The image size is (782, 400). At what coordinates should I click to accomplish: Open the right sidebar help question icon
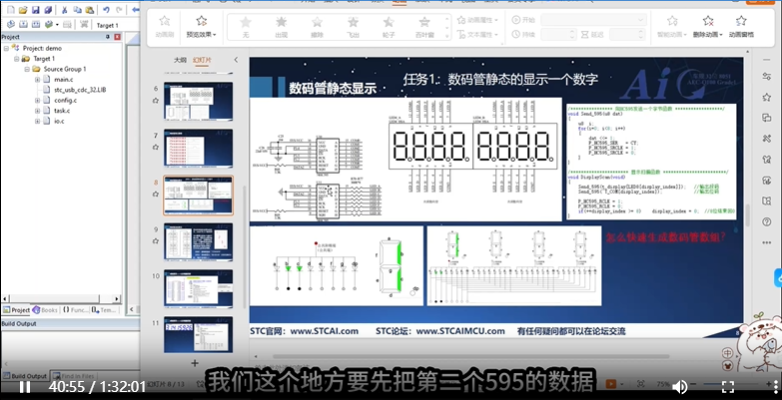click(767, 221)
